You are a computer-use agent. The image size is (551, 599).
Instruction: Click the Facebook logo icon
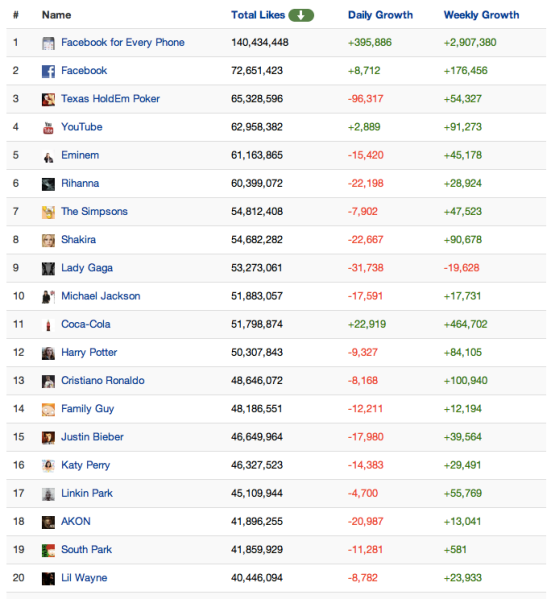point(48,71)
